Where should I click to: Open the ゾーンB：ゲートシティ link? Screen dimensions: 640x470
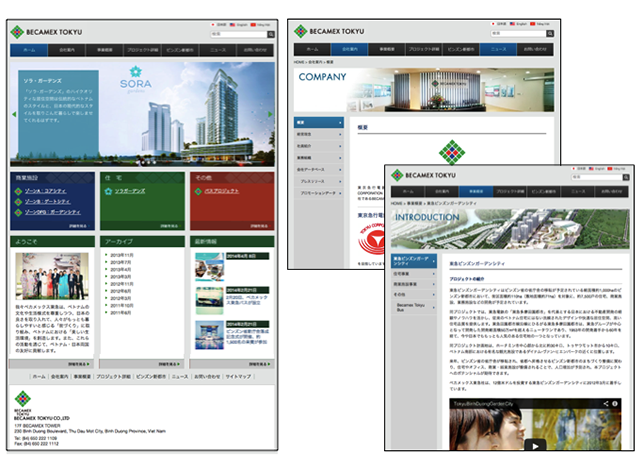(47, 202)
